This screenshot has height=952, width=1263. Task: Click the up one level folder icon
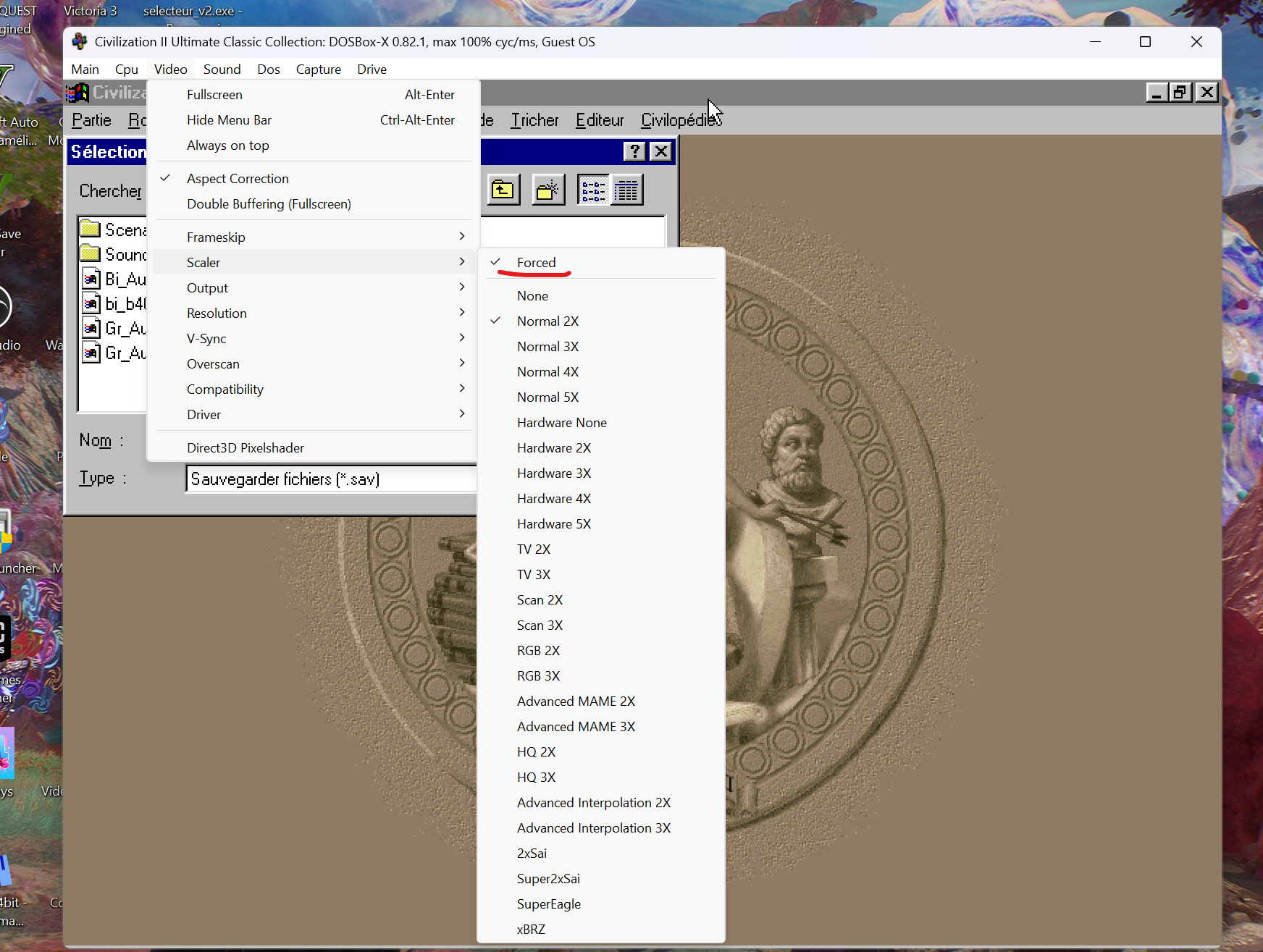503,190
